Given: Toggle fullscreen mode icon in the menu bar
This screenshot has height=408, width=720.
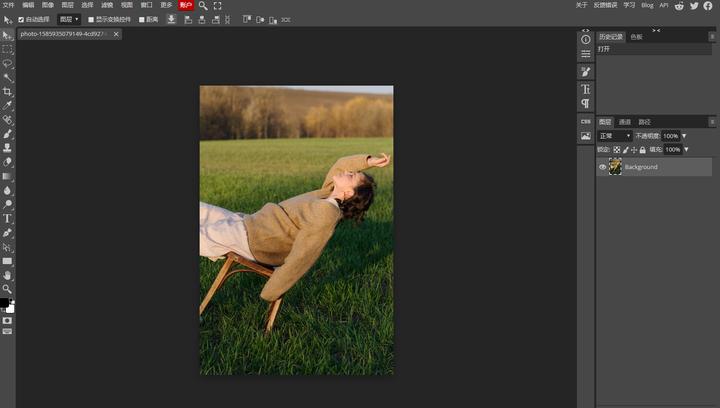Looking at the screenshot, I should tap(218, 5).
